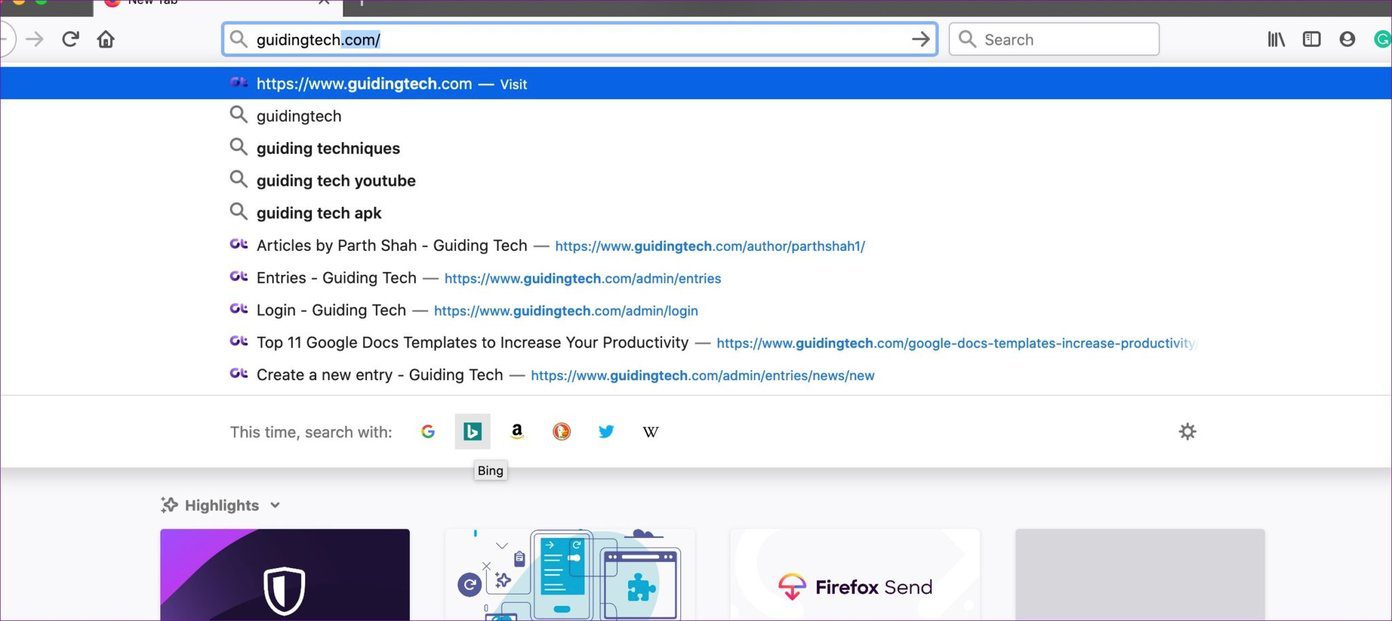Search this time with Google
The height and width of the screenshot is (621, 1392).
428,432
